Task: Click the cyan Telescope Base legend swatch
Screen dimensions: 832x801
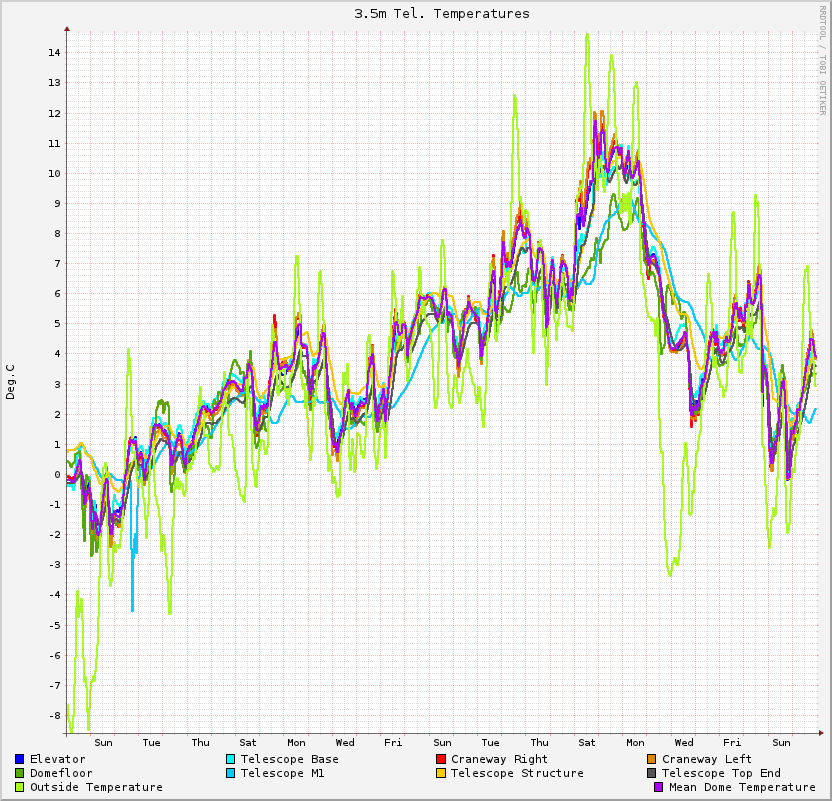Action: [x=231, y=759]
